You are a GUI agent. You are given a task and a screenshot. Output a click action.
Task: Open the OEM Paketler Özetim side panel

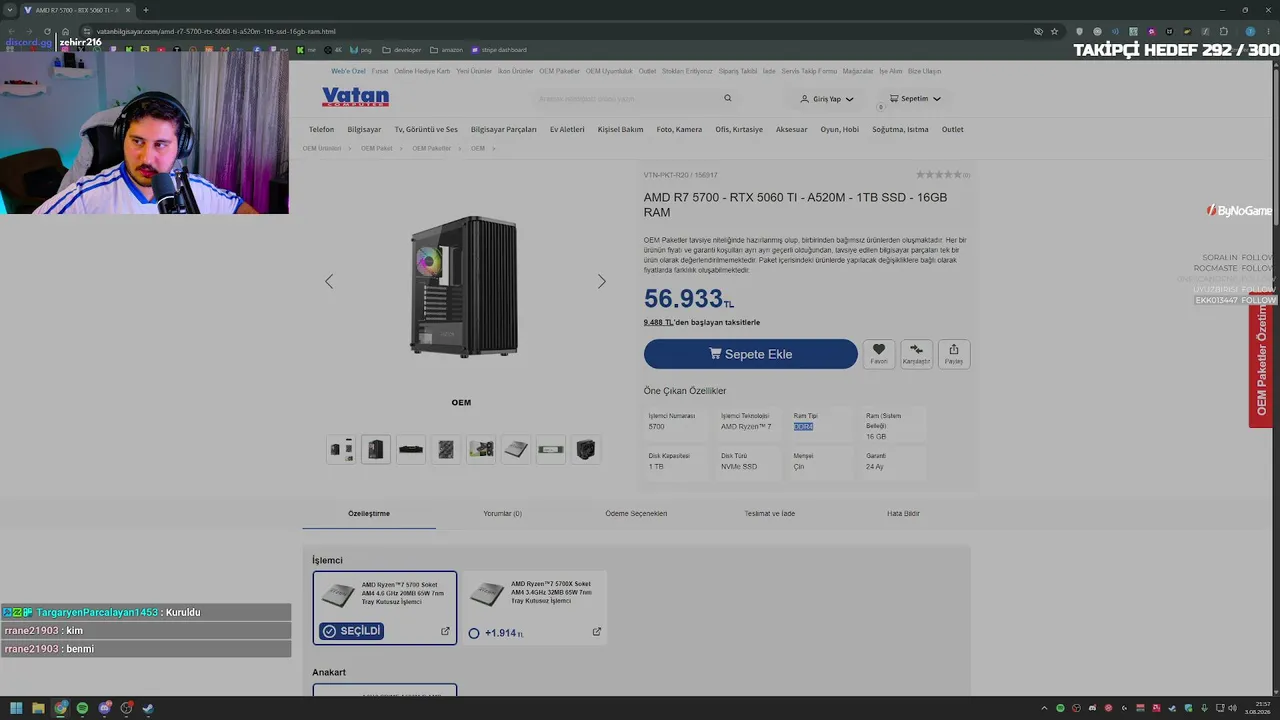point(1261,362)
